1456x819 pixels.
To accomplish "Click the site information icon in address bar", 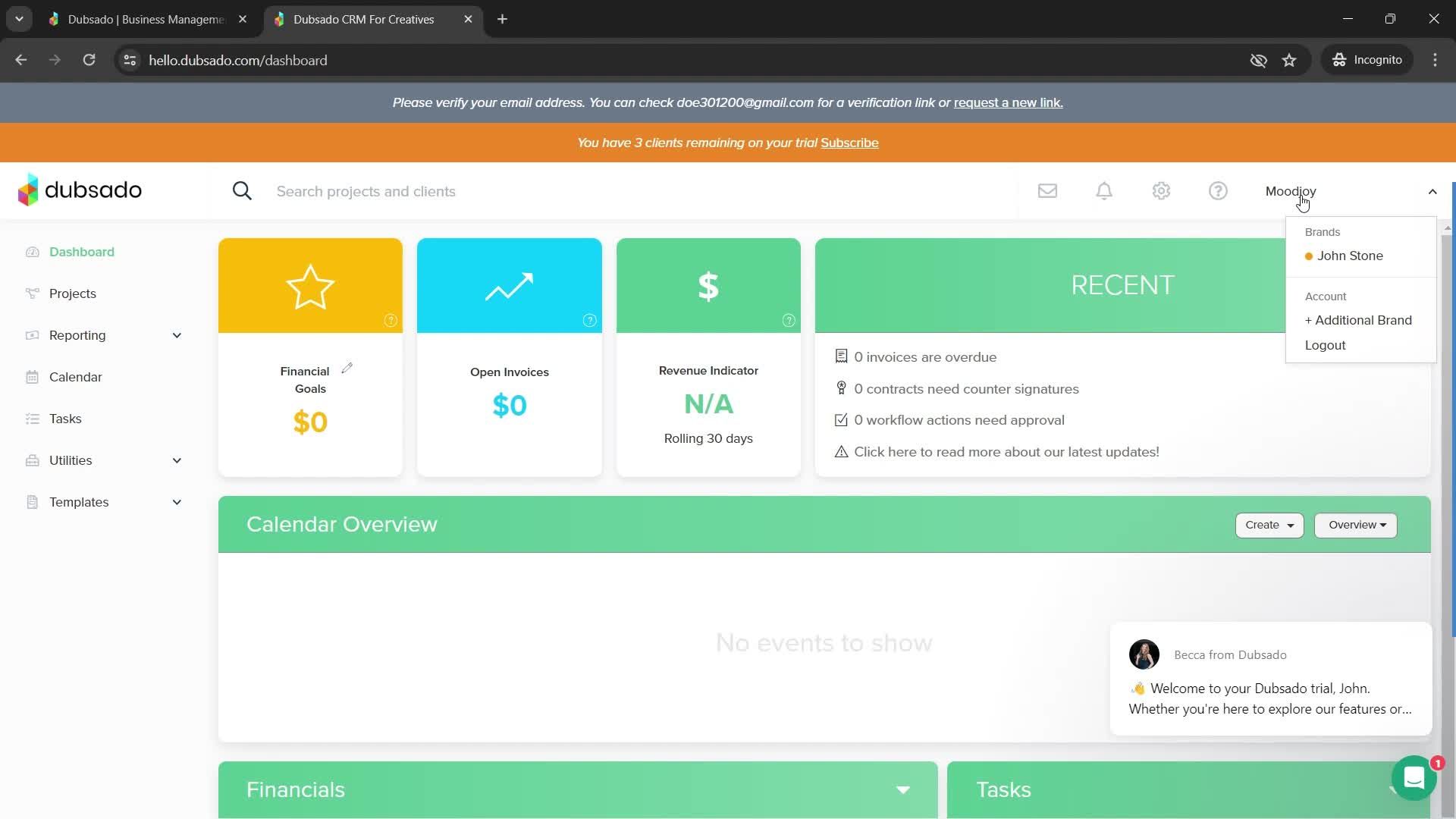I will (130, 60).
